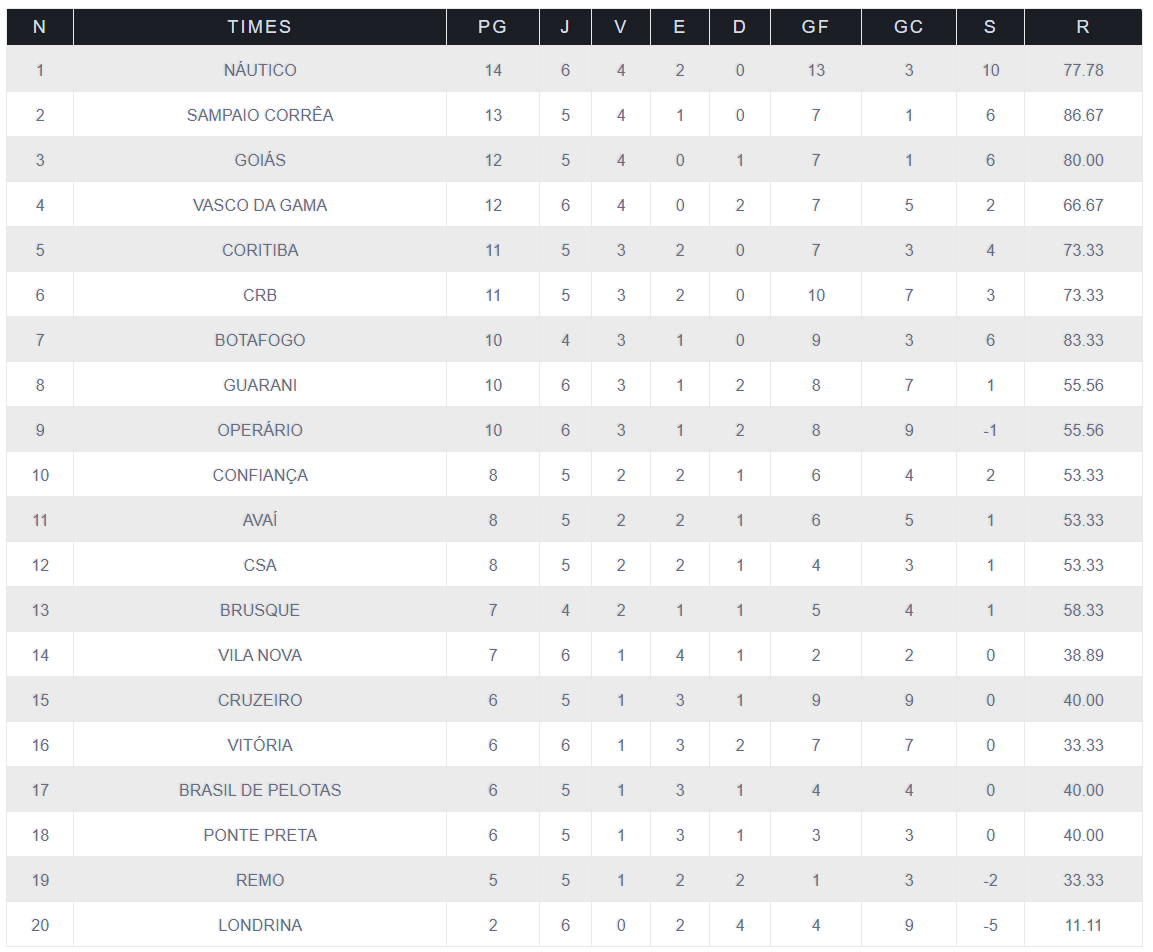Click the GF column header

815,27
